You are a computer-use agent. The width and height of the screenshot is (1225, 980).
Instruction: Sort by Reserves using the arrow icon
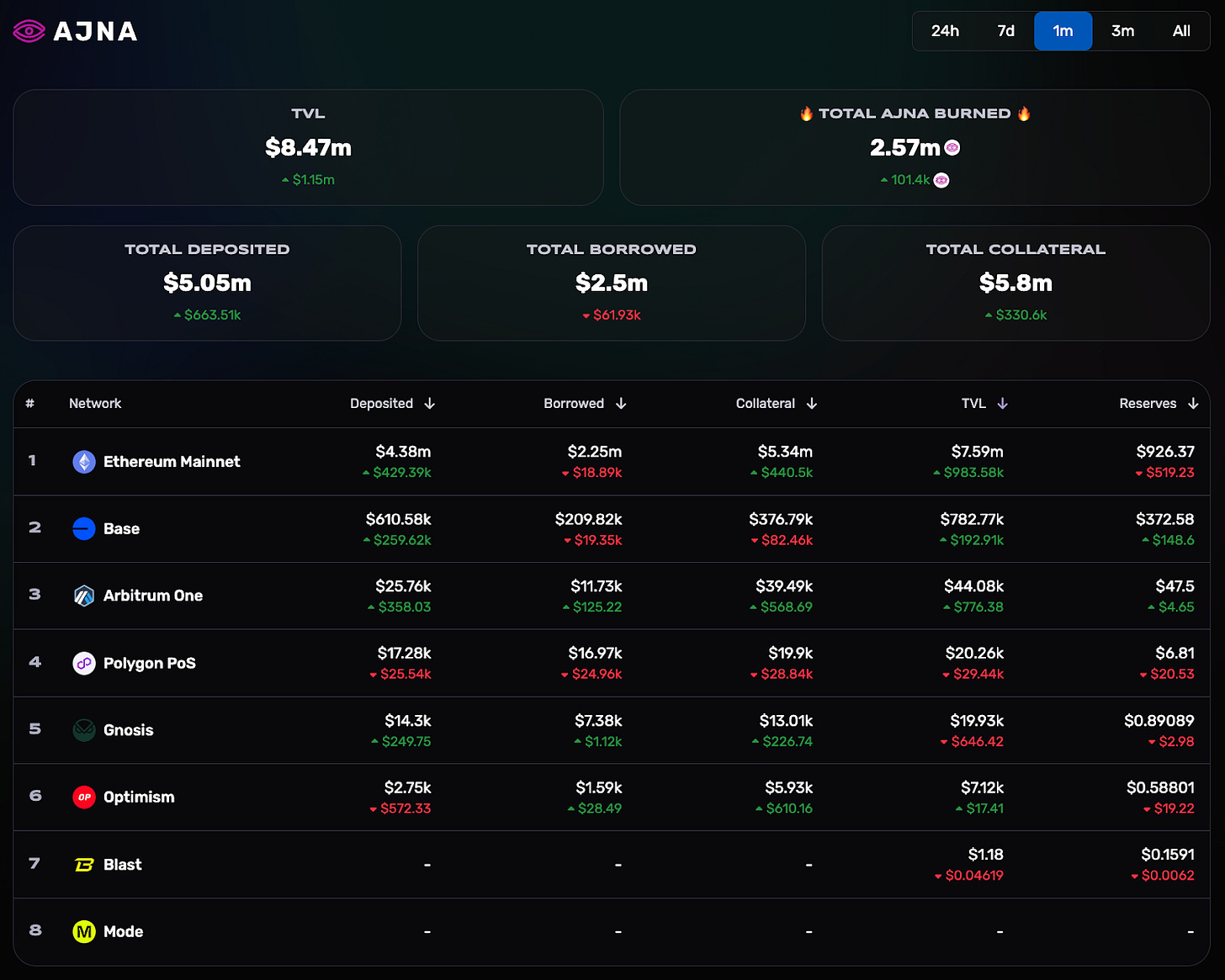tap(1193, 404)
